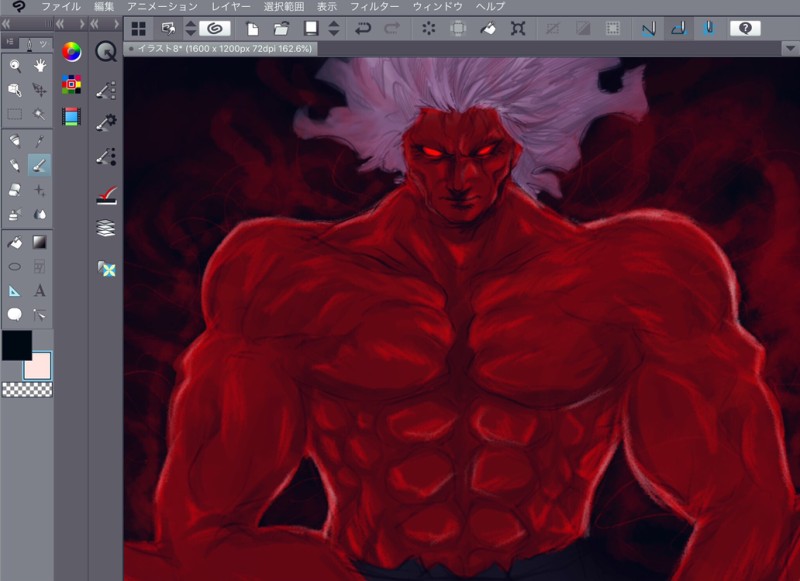The height and width of the screenshot is (581, 800).
Task: Open the ファイル menu
Action: [61, 7]
